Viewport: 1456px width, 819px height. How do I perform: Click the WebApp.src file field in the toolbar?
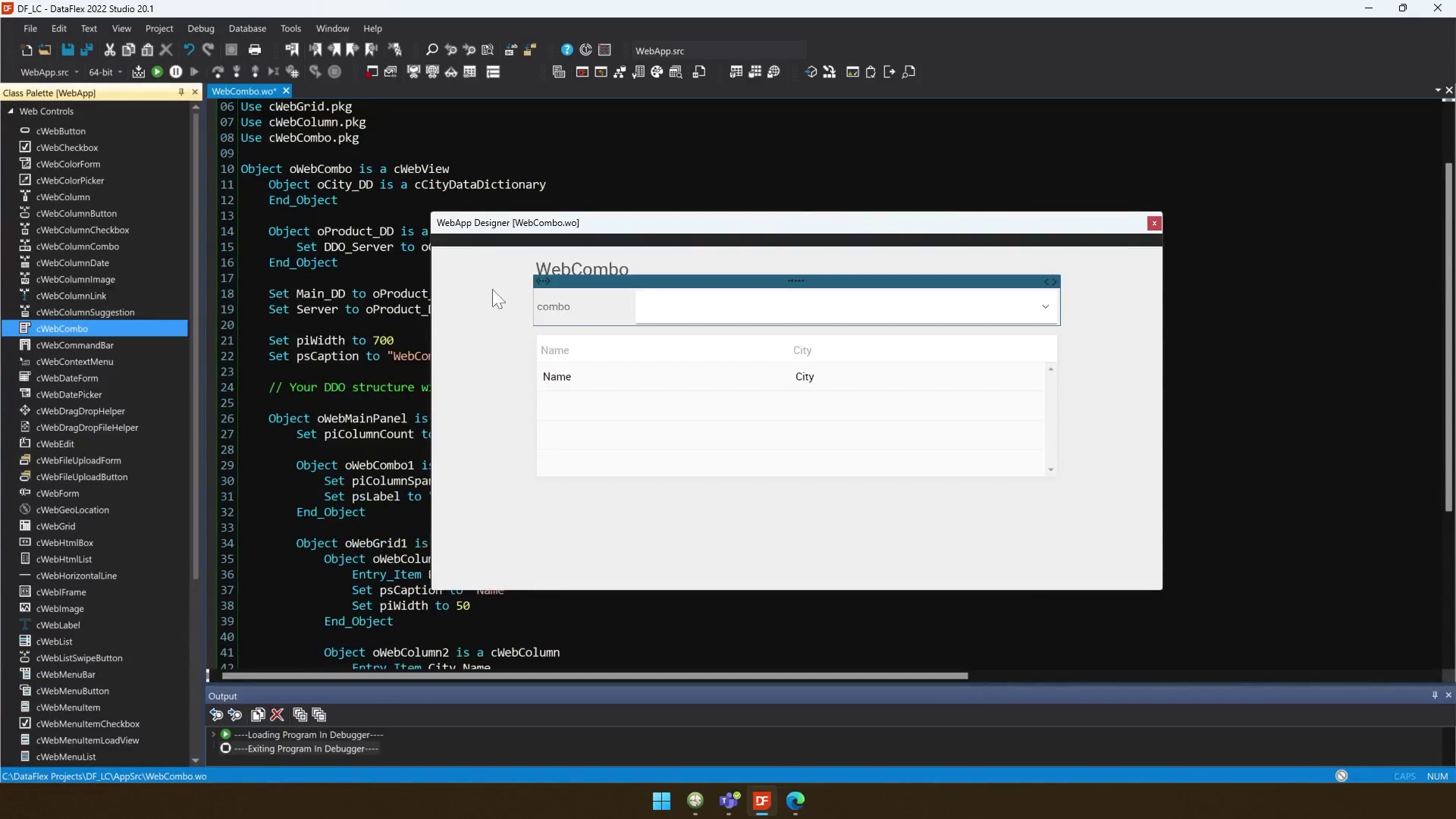[719, 51]
